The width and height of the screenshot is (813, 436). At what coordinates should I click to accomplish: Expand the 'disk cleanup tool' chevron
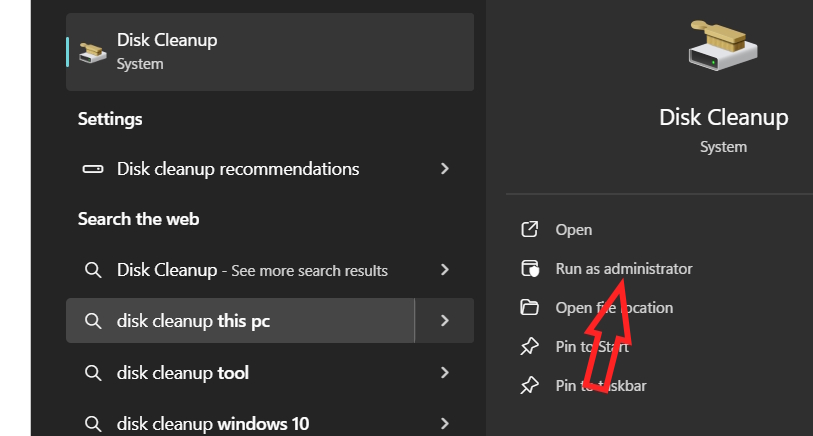[x=445, y=373]
